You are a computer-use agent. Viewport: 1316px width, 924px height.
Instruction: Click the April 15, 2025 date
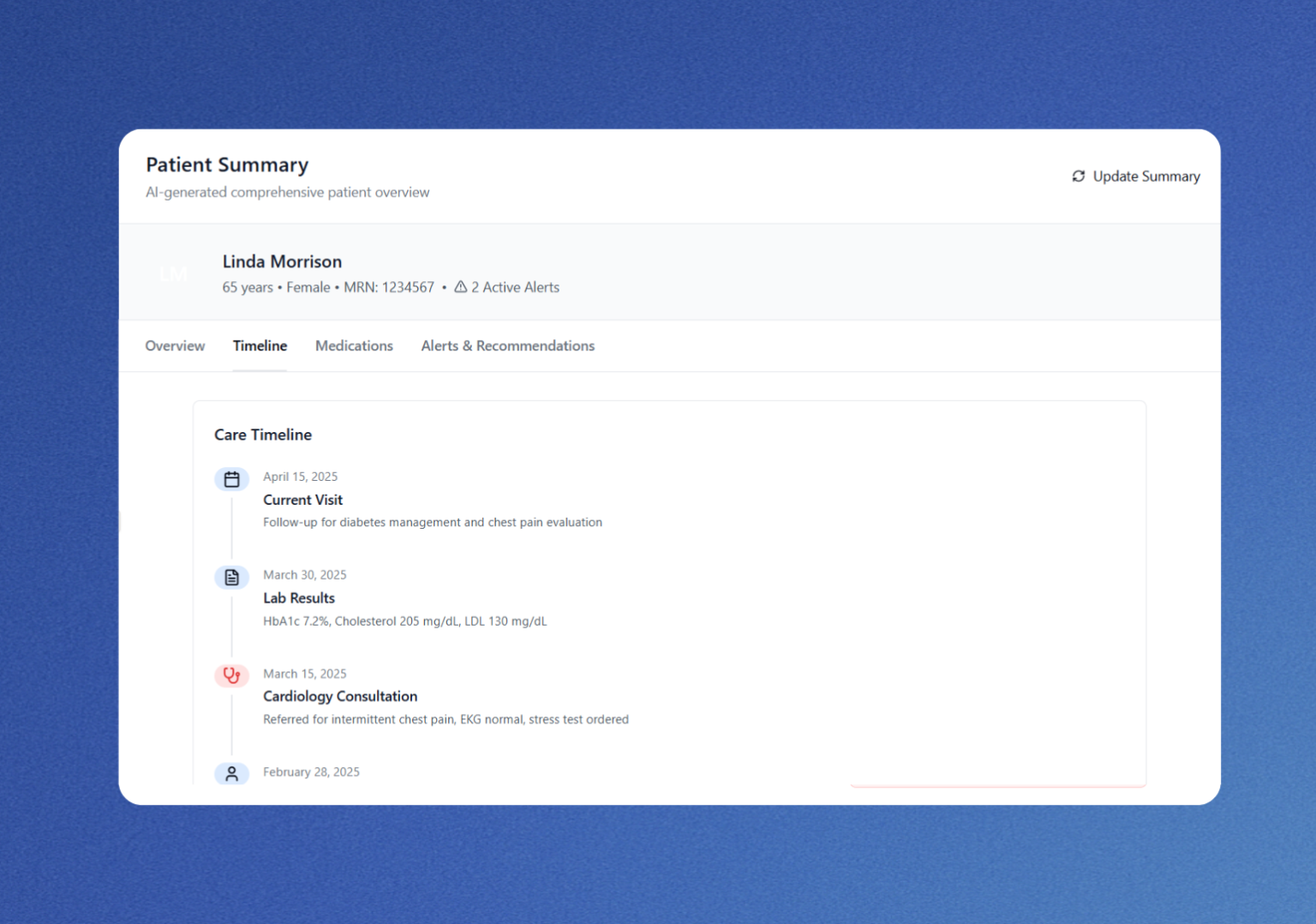click(300, 477)
